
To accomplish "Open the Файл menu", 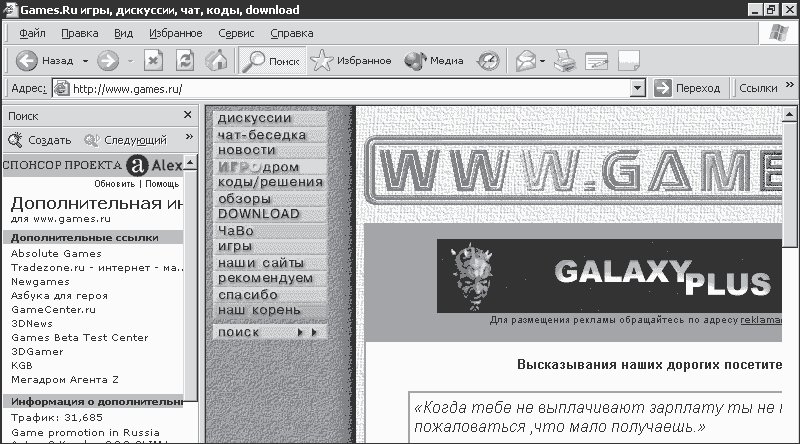I will (x=32, y=33).
